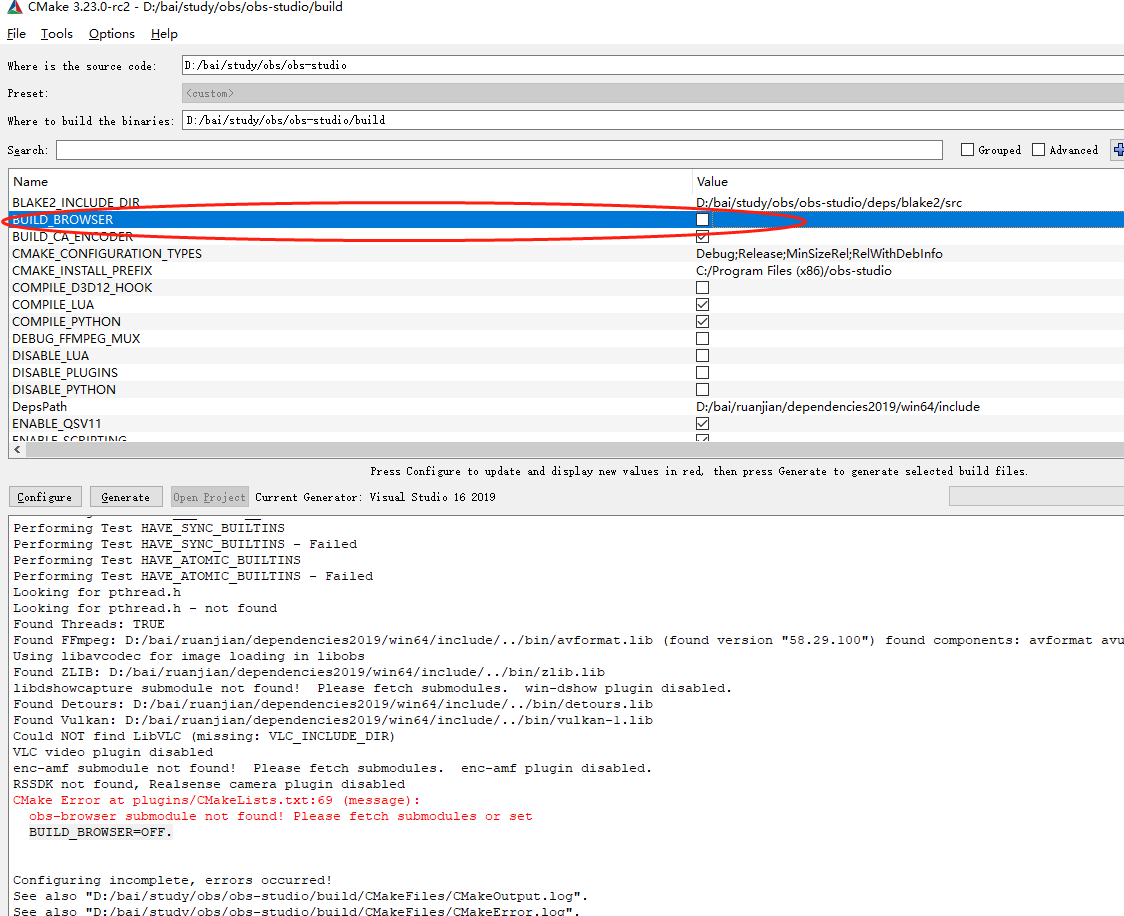Screen dimensions: 1124x916
Task: Click the configure progress bar
Action: point(1037,496)
